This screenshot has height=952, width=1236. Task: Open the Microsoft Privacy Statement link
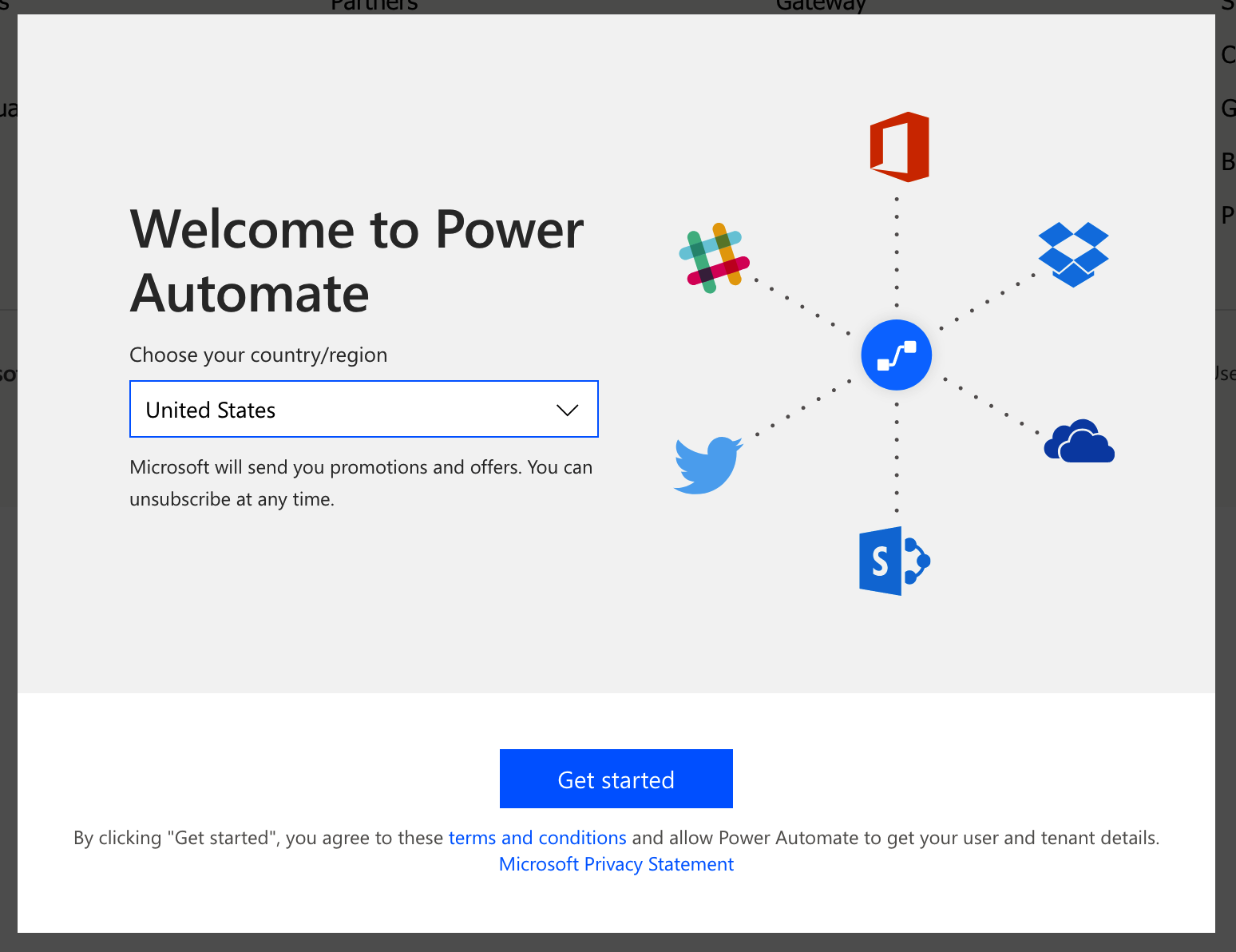(616, 864)
